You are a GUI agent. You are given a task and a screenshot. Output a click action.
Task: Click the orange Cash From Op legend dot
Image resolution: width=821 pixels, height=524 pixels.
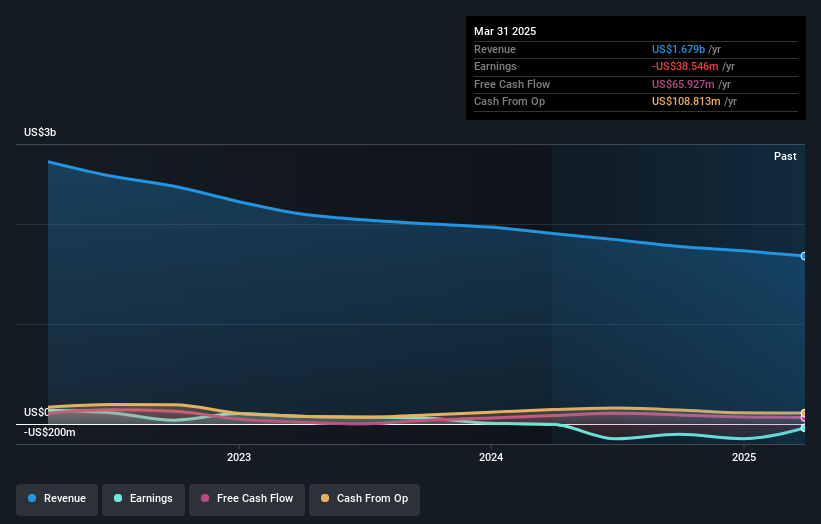(x=325, y=498)
